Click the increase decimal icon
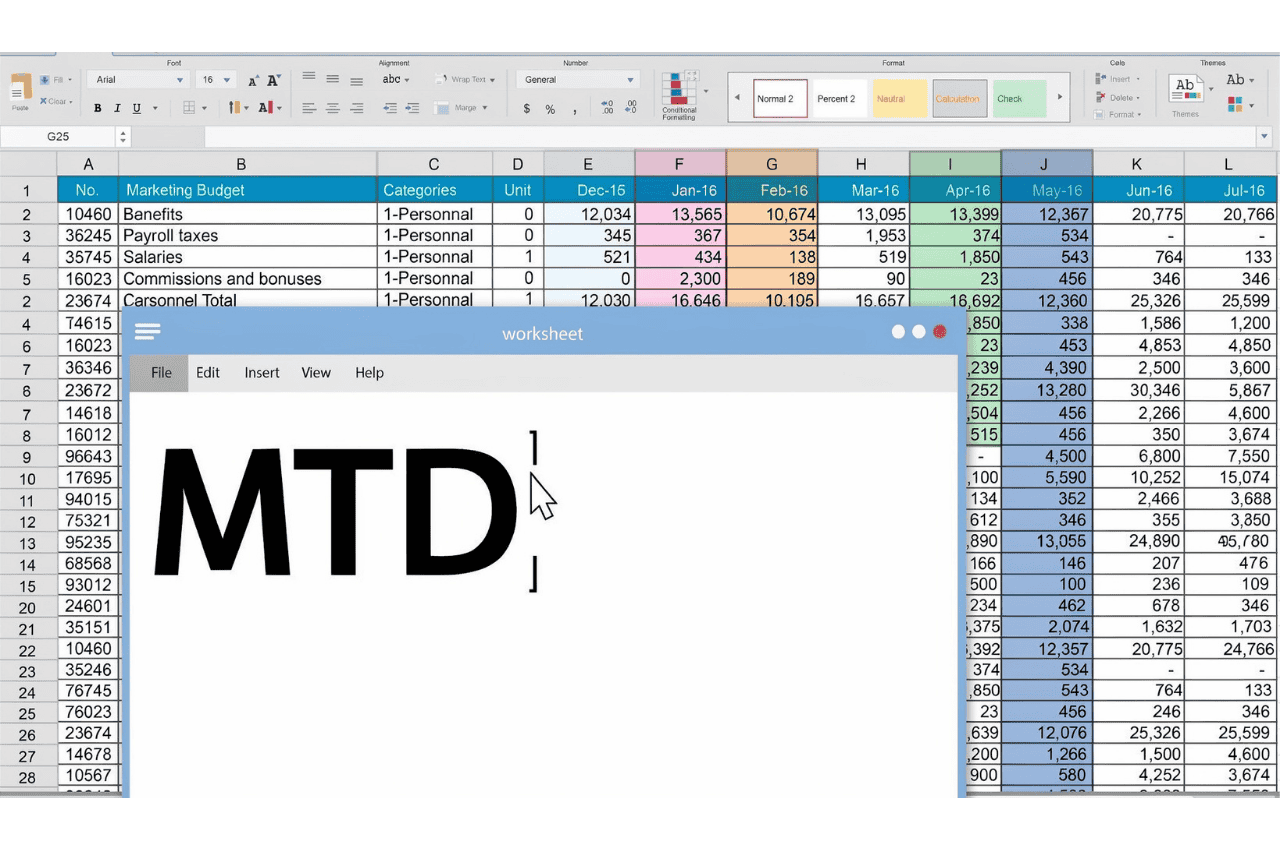The height and width of the screenshot is (850, 1280). click(607, 107)
